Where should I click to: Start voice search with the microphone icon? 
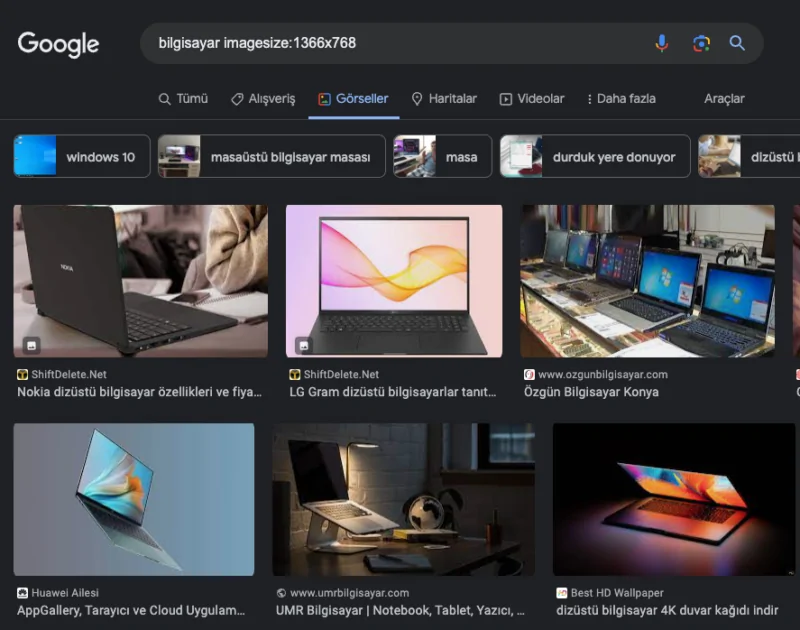click(662, 43)
